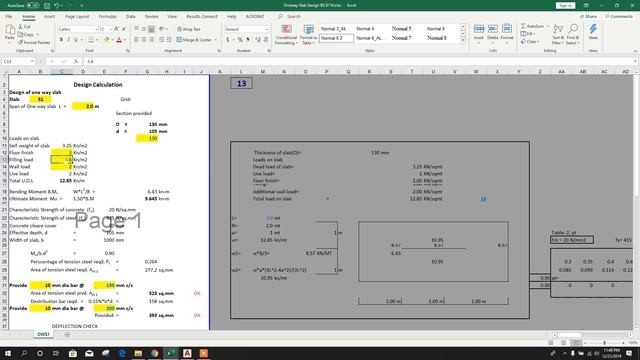Click the Format cells icon

[507, 29]
